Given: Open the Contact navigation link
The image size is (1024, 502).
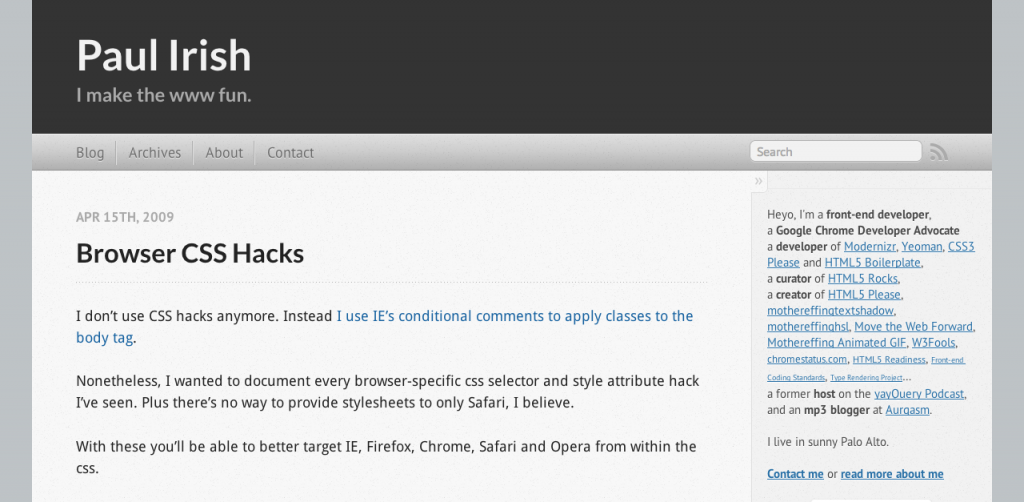Looking at the screenshot, I should pyautogui.click(x=291, y=152).
